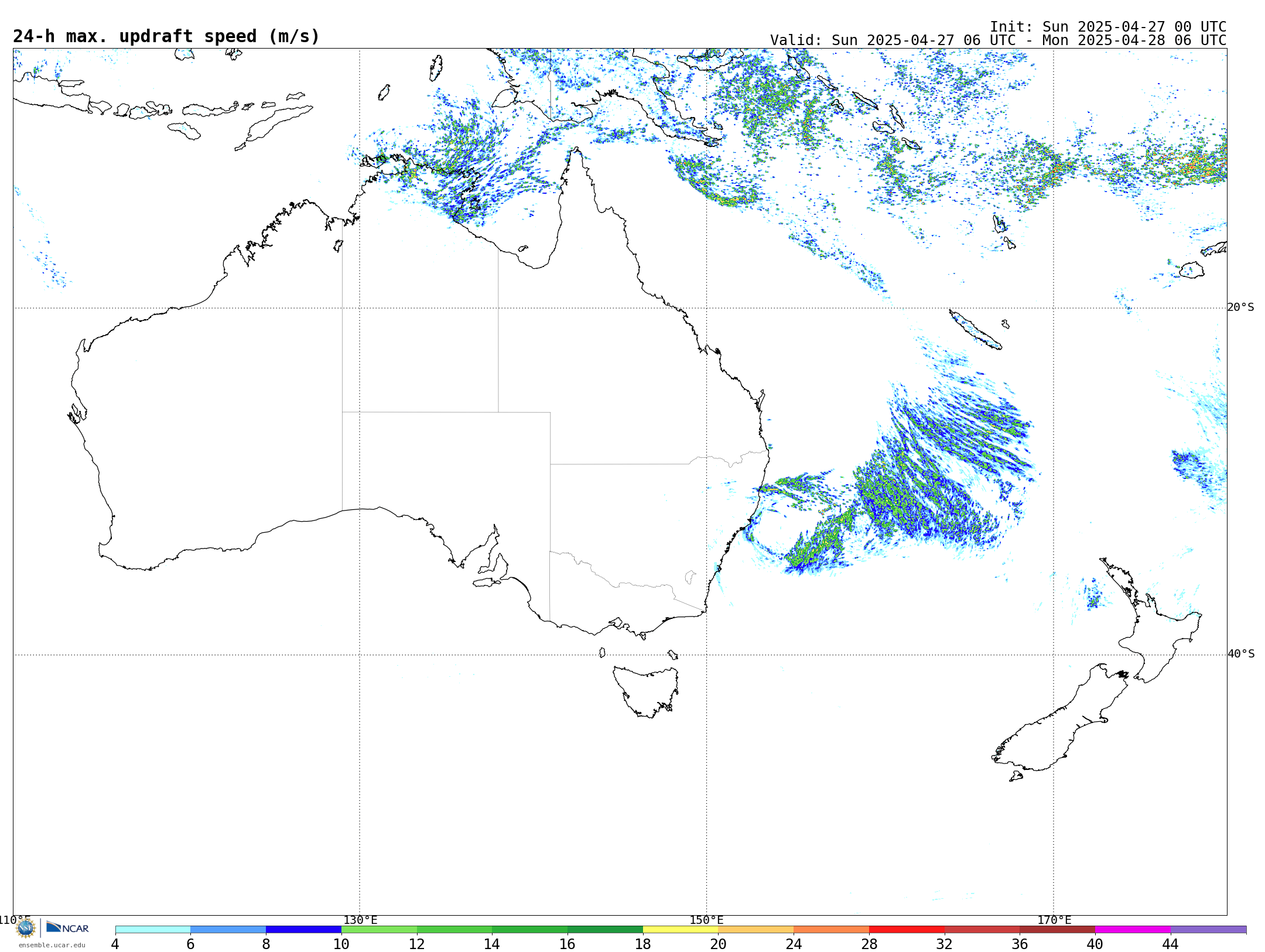Image resolution: width=1265 pixels, height=952 pixels.
Task: Click the NCAR logo
Action: [x=67, y=927]
